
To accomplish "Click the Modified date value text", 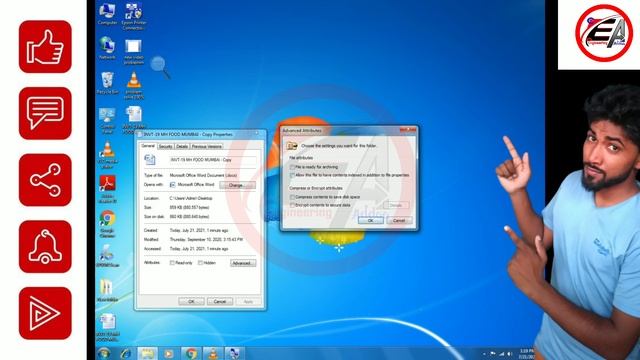I will 206,240.
